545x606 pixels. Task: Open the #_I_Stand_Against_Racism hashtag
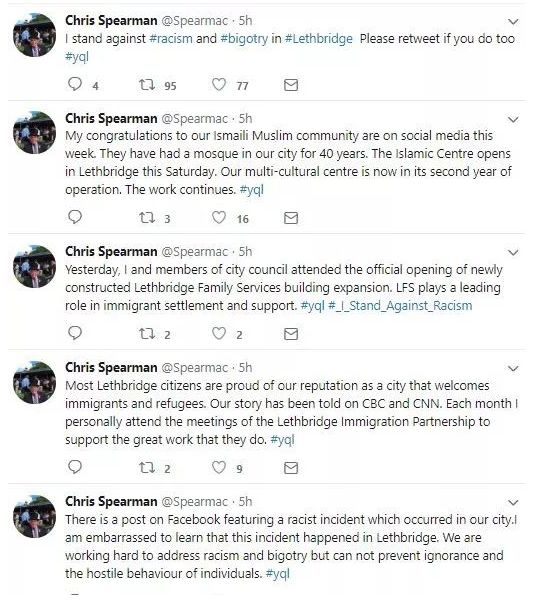tap(400, 306)
